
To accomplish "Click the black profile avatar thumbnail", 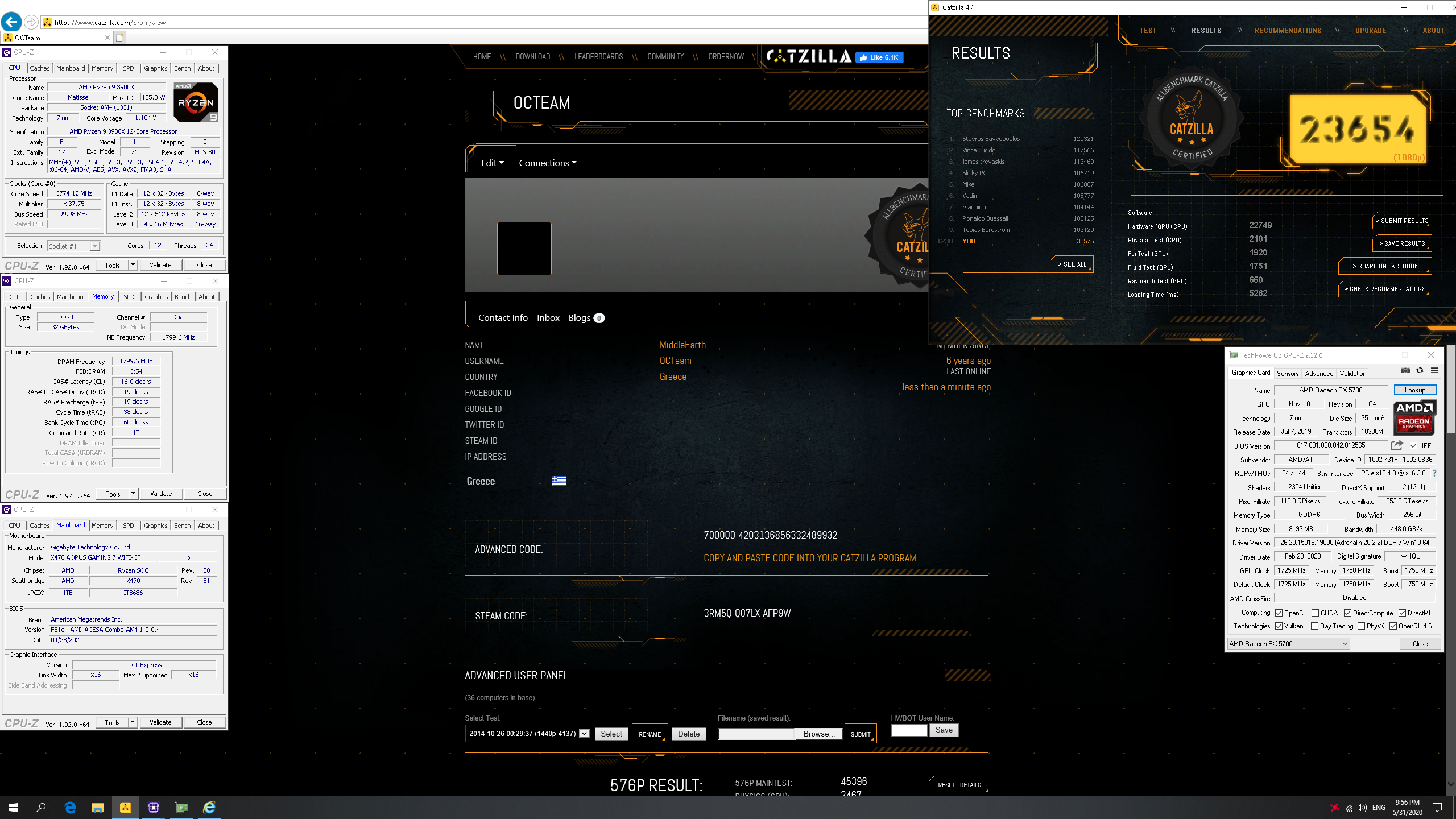I will click(x=524, y=249).
